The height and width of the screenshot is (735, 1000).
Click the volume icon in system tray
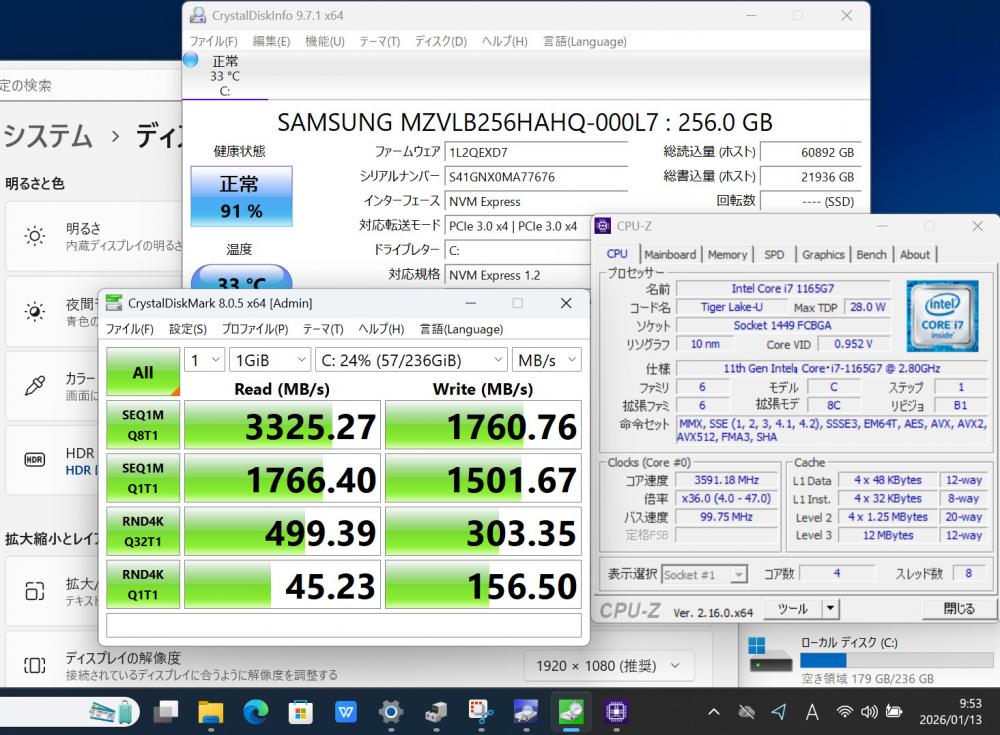click(868, 712)
